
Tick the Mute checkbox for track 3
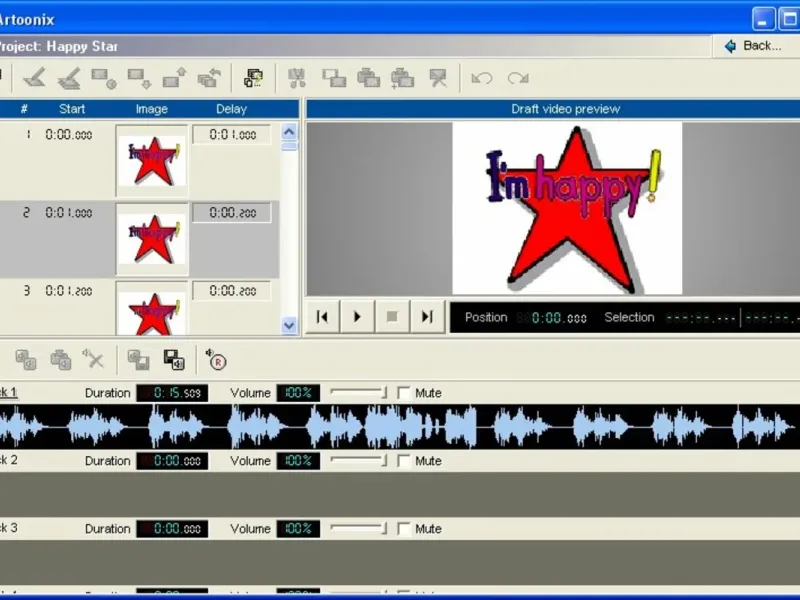click(404, 529)
